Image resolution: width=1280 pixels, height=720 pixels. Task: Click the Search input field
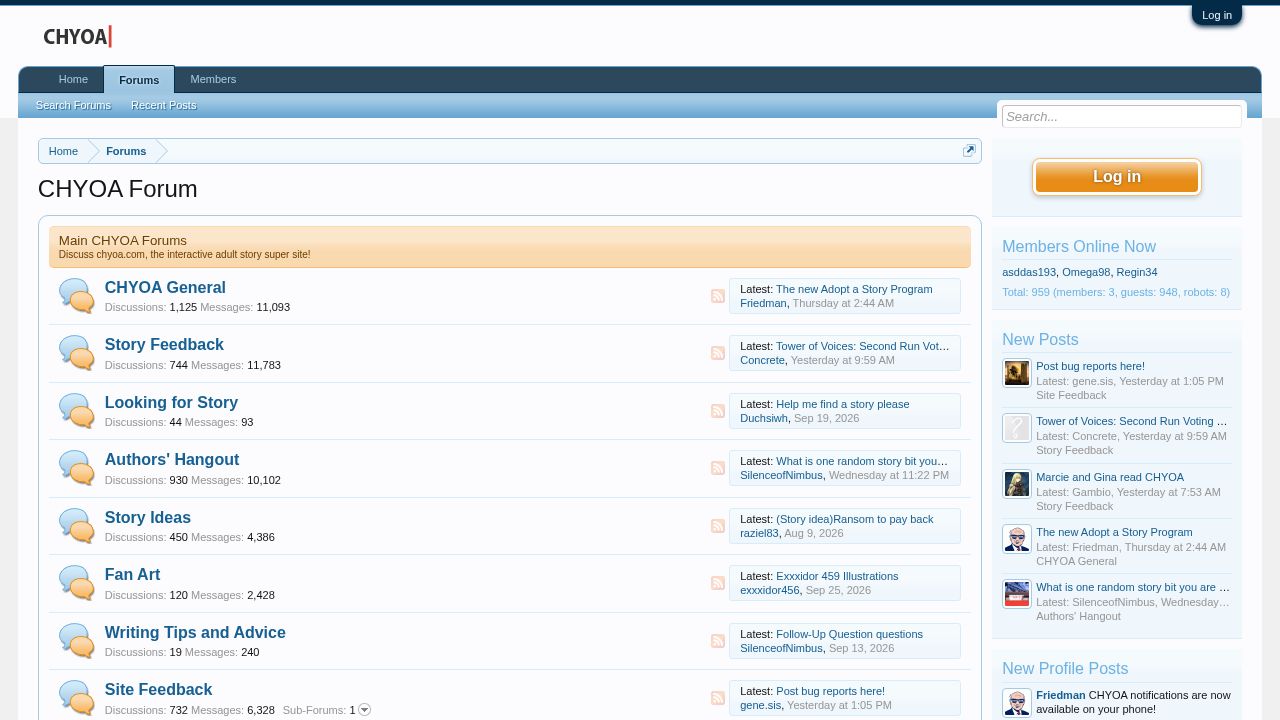coord(1122,117)
